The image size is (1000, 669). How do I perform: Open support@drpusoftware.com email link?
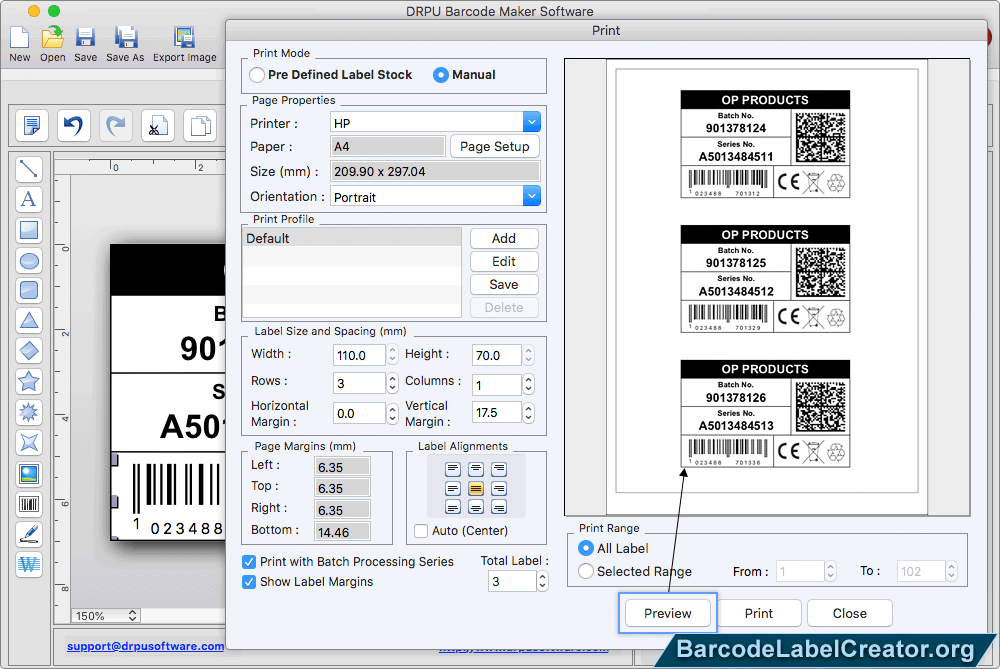145,646
